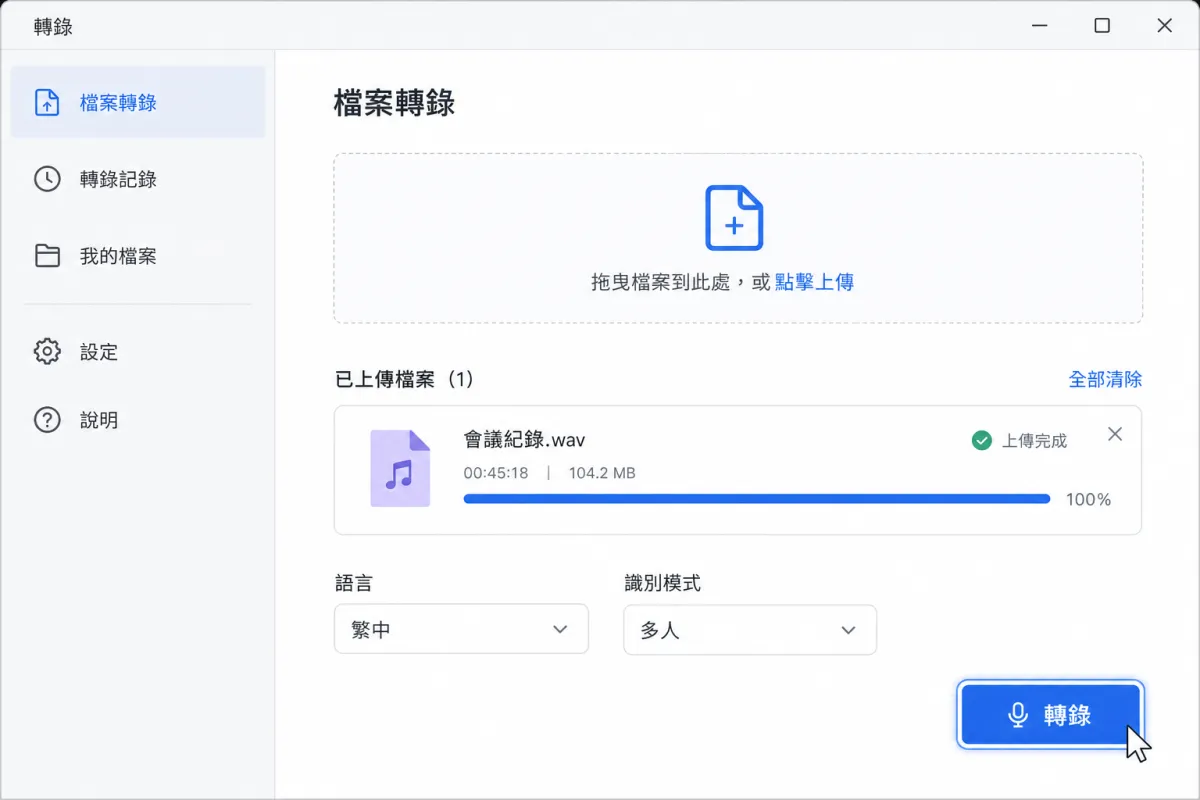The width and height of the screenshot is (1200, 800).
Task: Click the clock icon beside 轉錄記錄
Action: coord(47,179)
